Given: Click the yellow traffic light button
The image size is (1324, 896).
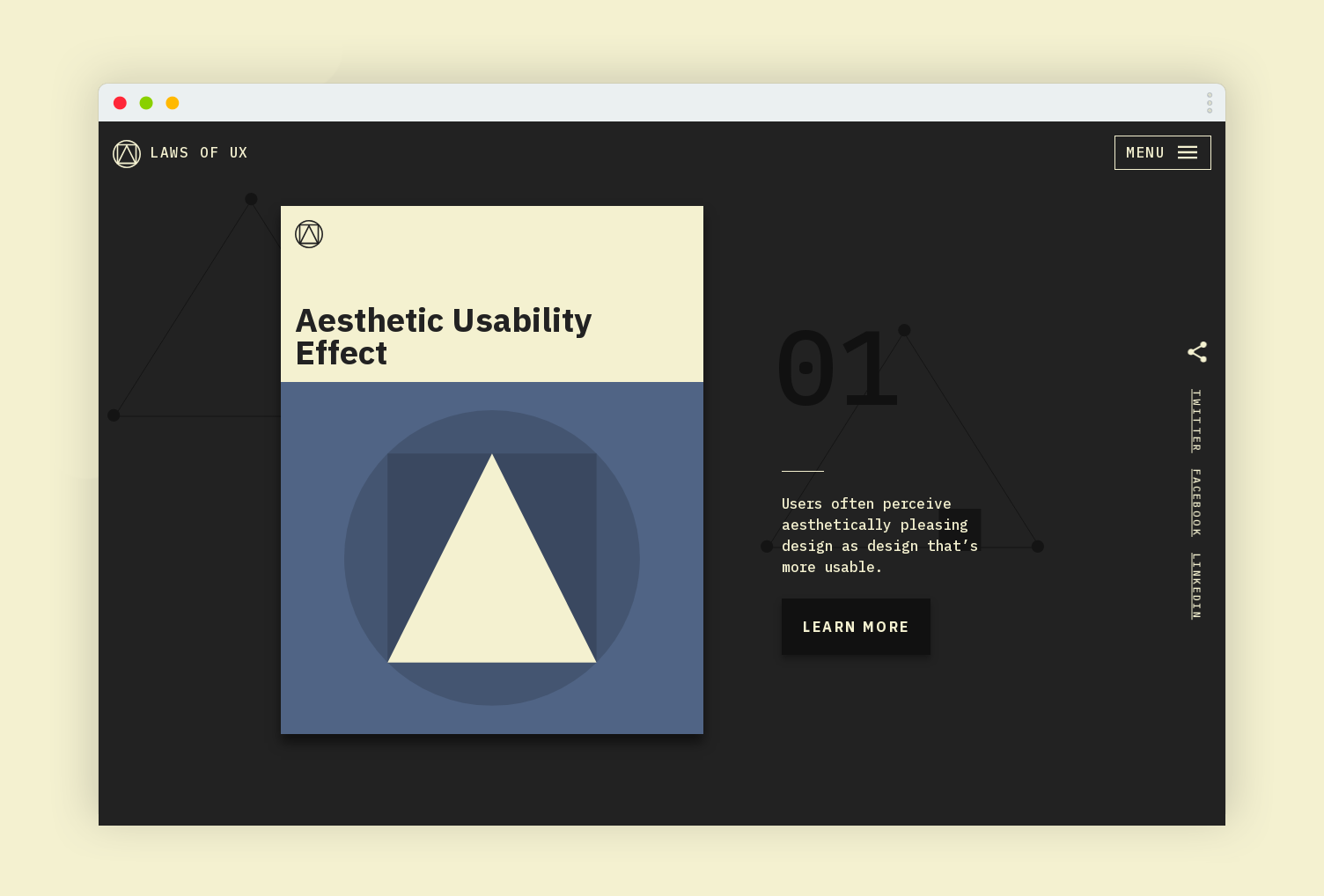Looking at the screenshot, I should pyautogui.click(x=173, y=102).
